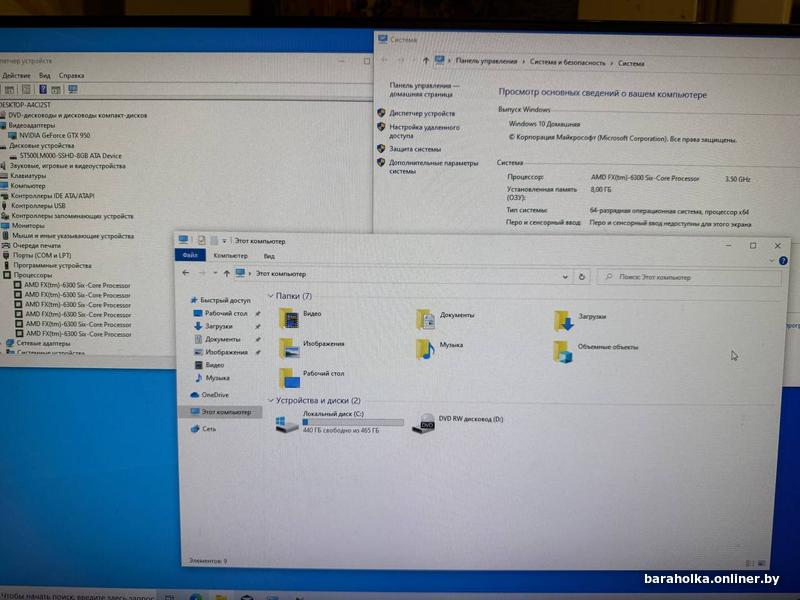Screen dimensions: 800x600
Task: Click Система и безопасность in breadcrumb
Action: [x=567, y=62]
